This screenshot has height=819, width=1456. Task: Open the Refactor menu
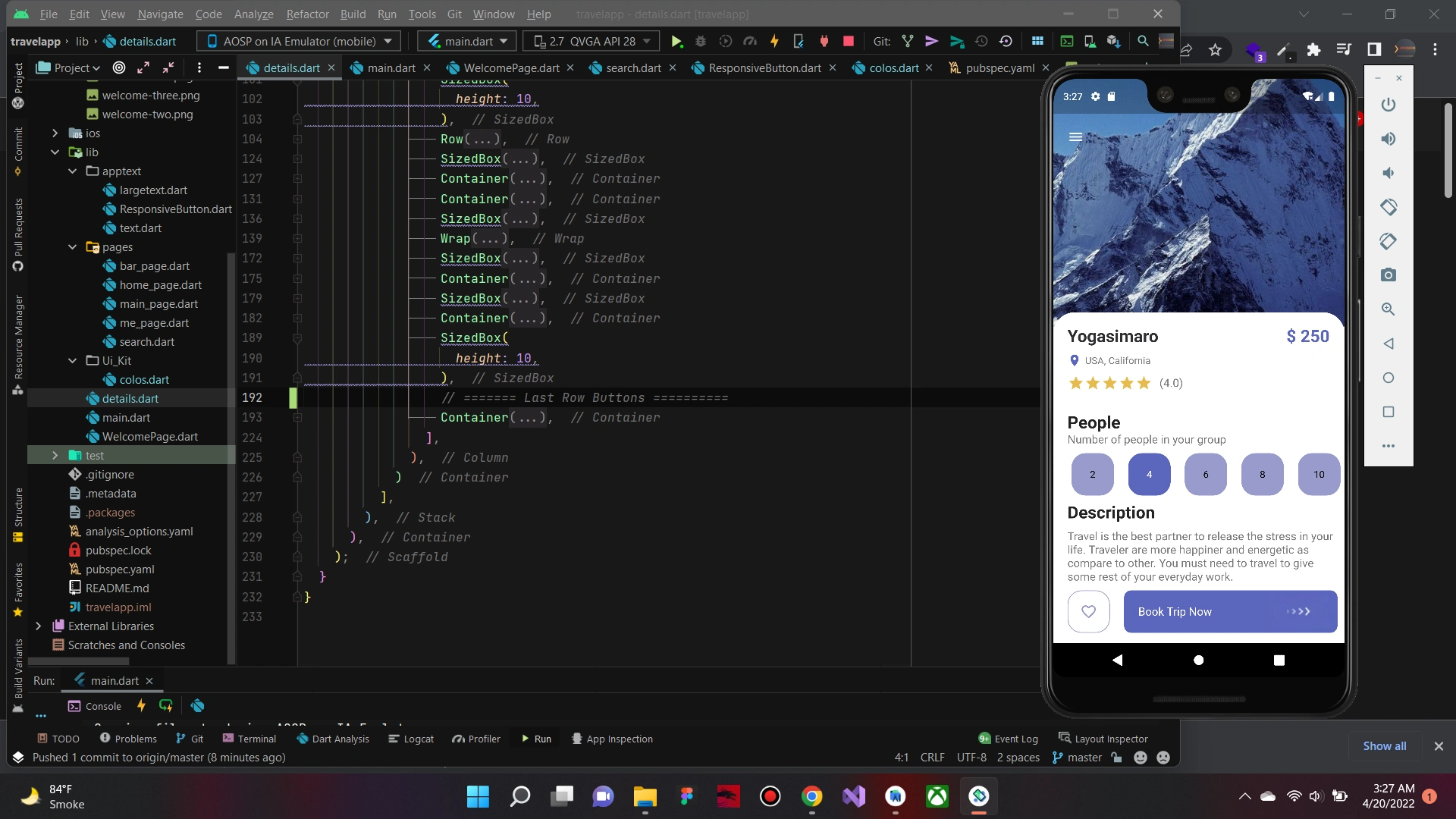click(307, 14)
